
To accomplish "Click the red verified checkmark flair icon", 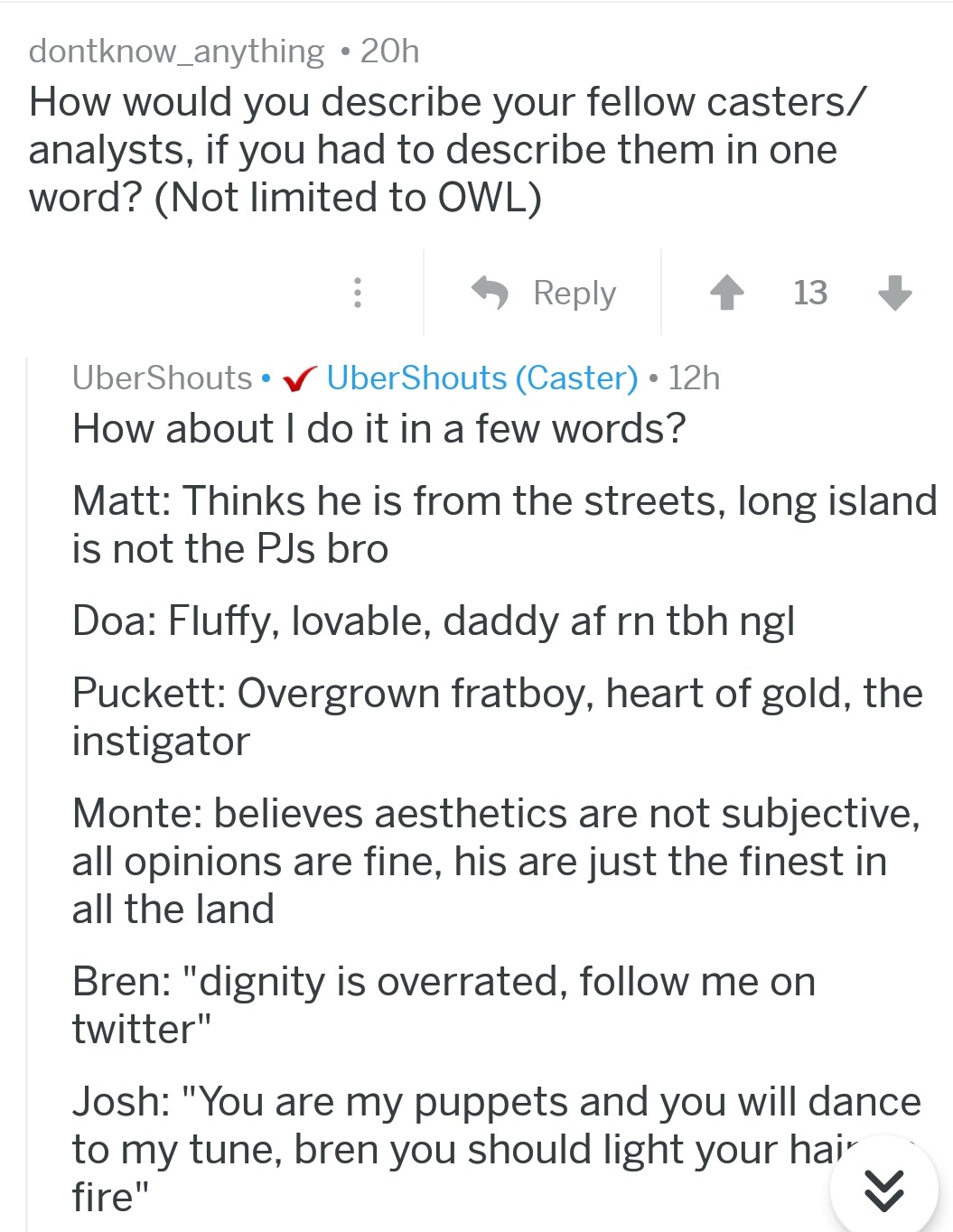I will pyautogui.click(x=299, y=379).
